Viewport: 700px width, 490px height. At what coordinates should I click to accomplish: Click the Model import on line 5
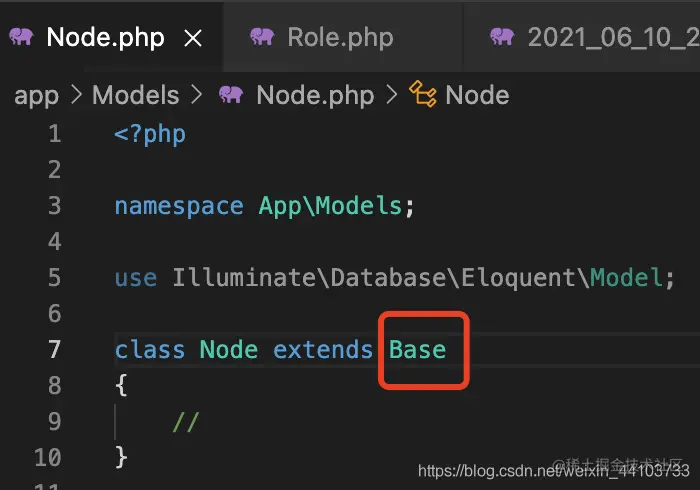point(626,278)
